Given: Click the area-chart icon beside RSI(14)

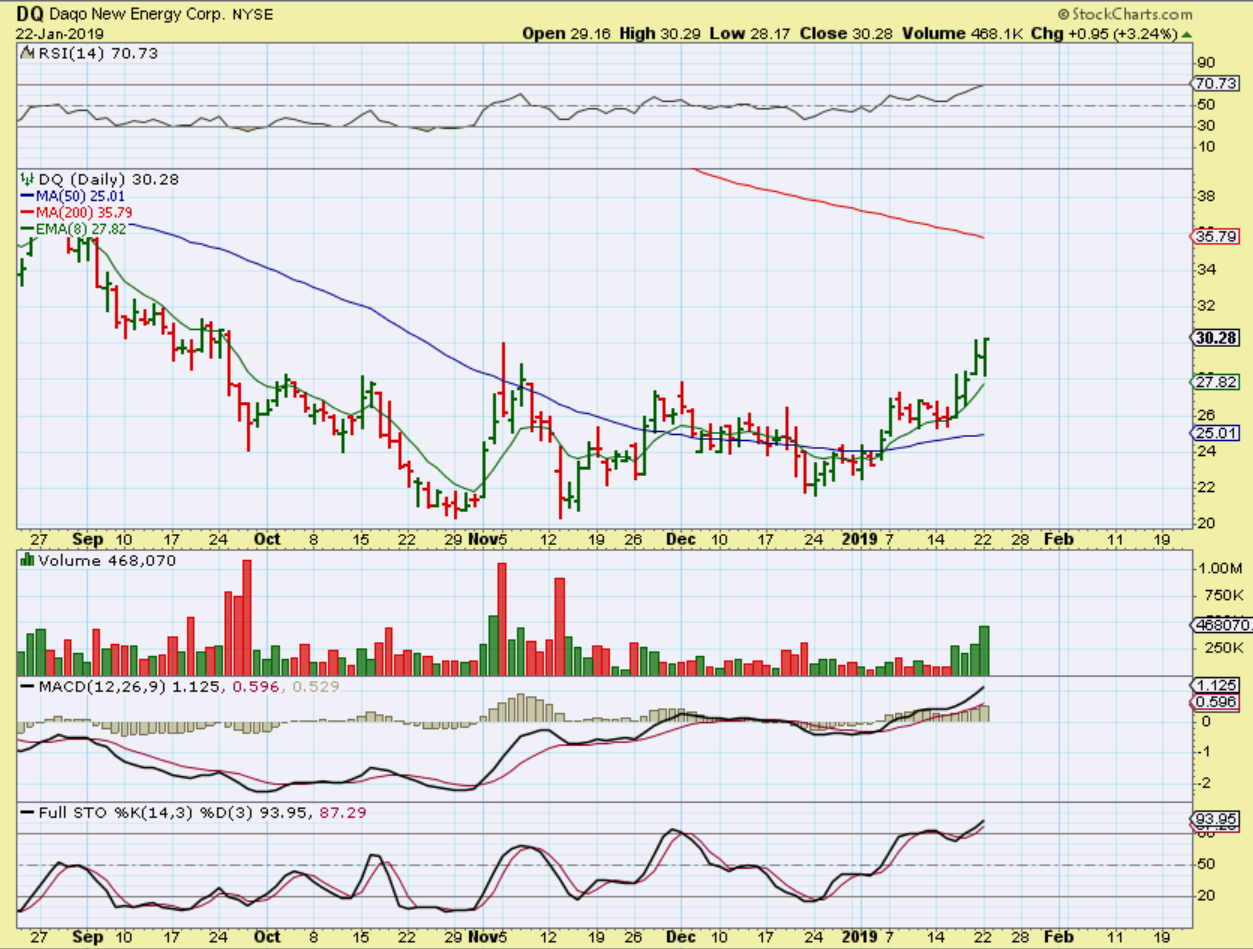Looking at the screenshot, I should pyautogui.click(x=27, y=54).
